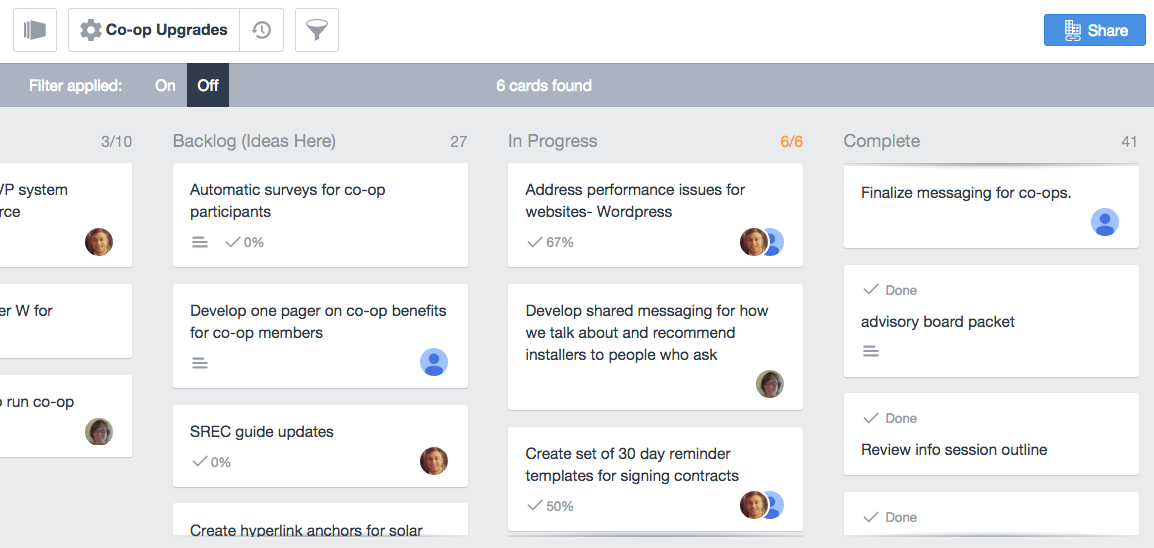Switch the filter to Off

[208, 85]
